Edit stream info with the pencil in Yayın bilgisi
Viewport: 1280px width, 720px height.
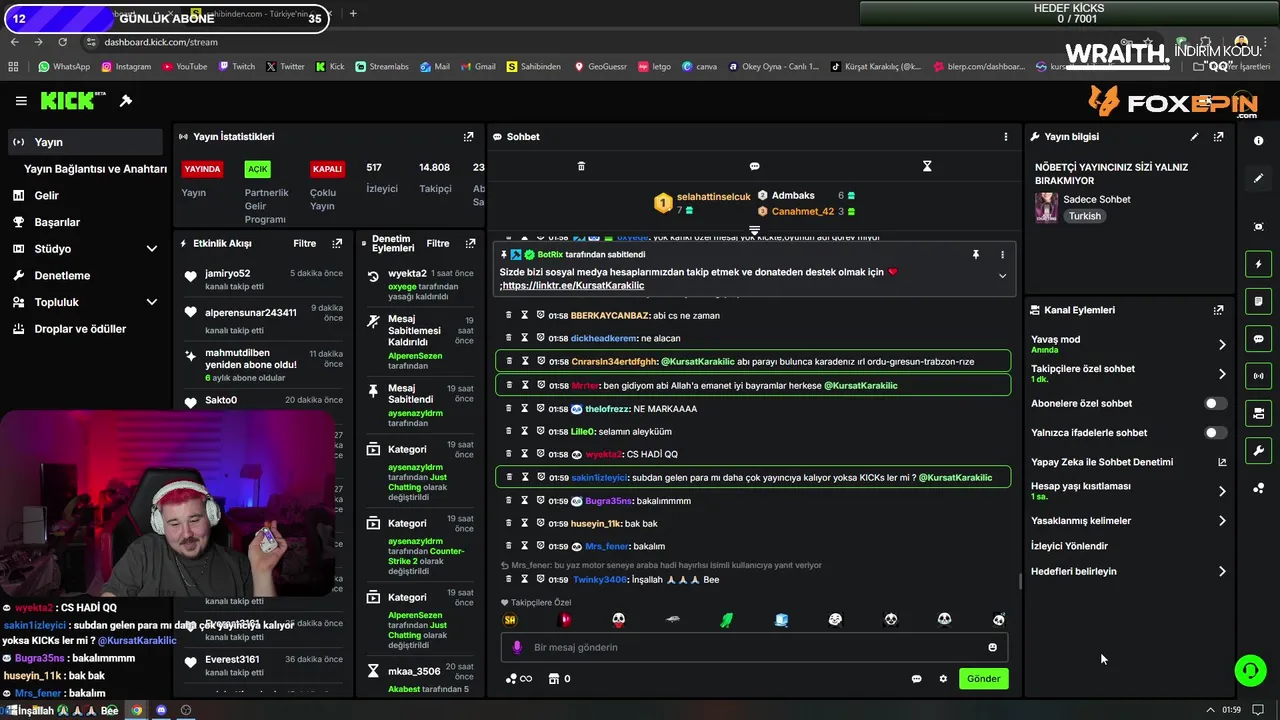[x=1194, y=137]
